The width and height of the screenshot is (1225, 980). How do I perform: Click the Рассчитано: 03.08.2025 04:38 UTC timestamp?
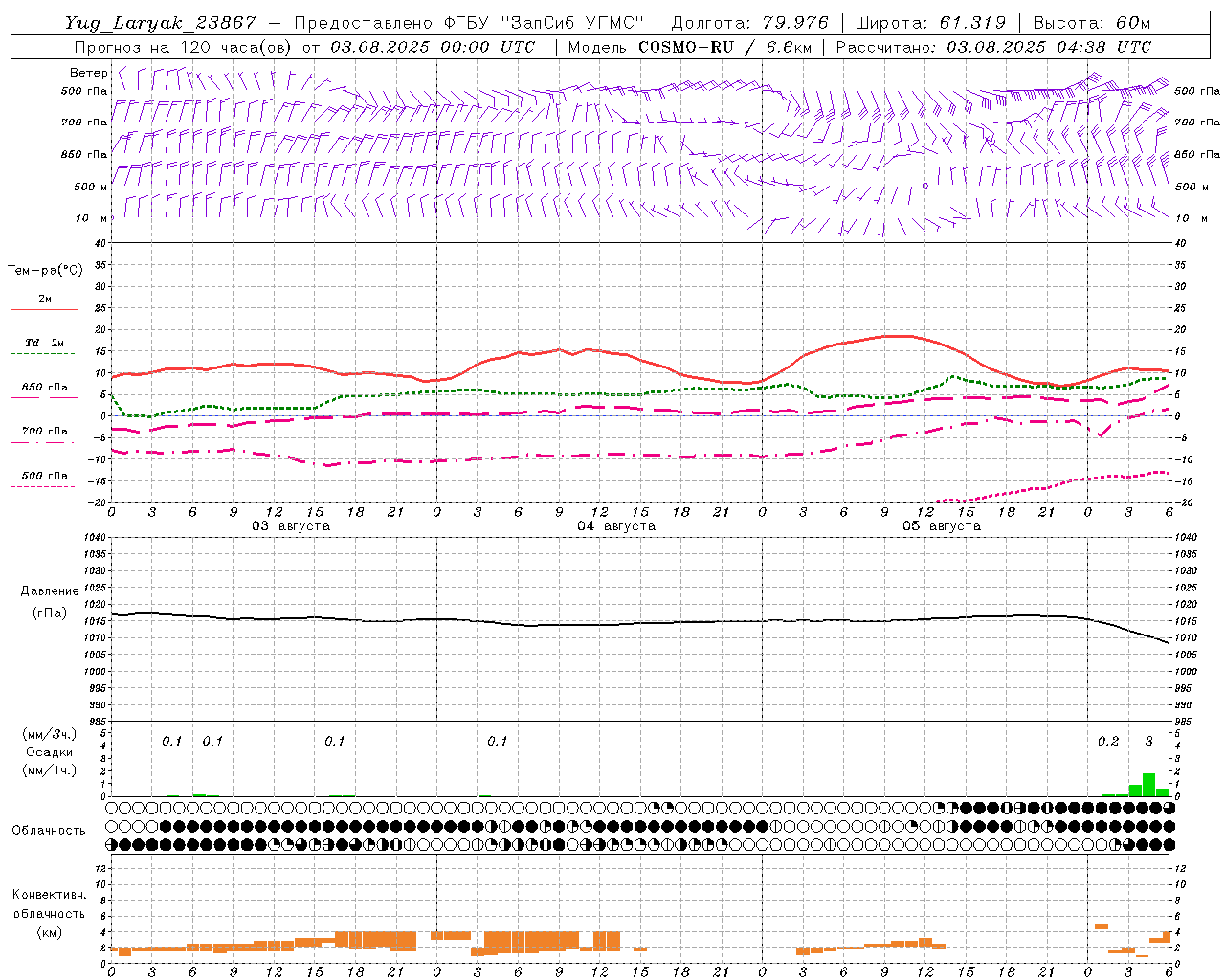(x=993, y=47)
